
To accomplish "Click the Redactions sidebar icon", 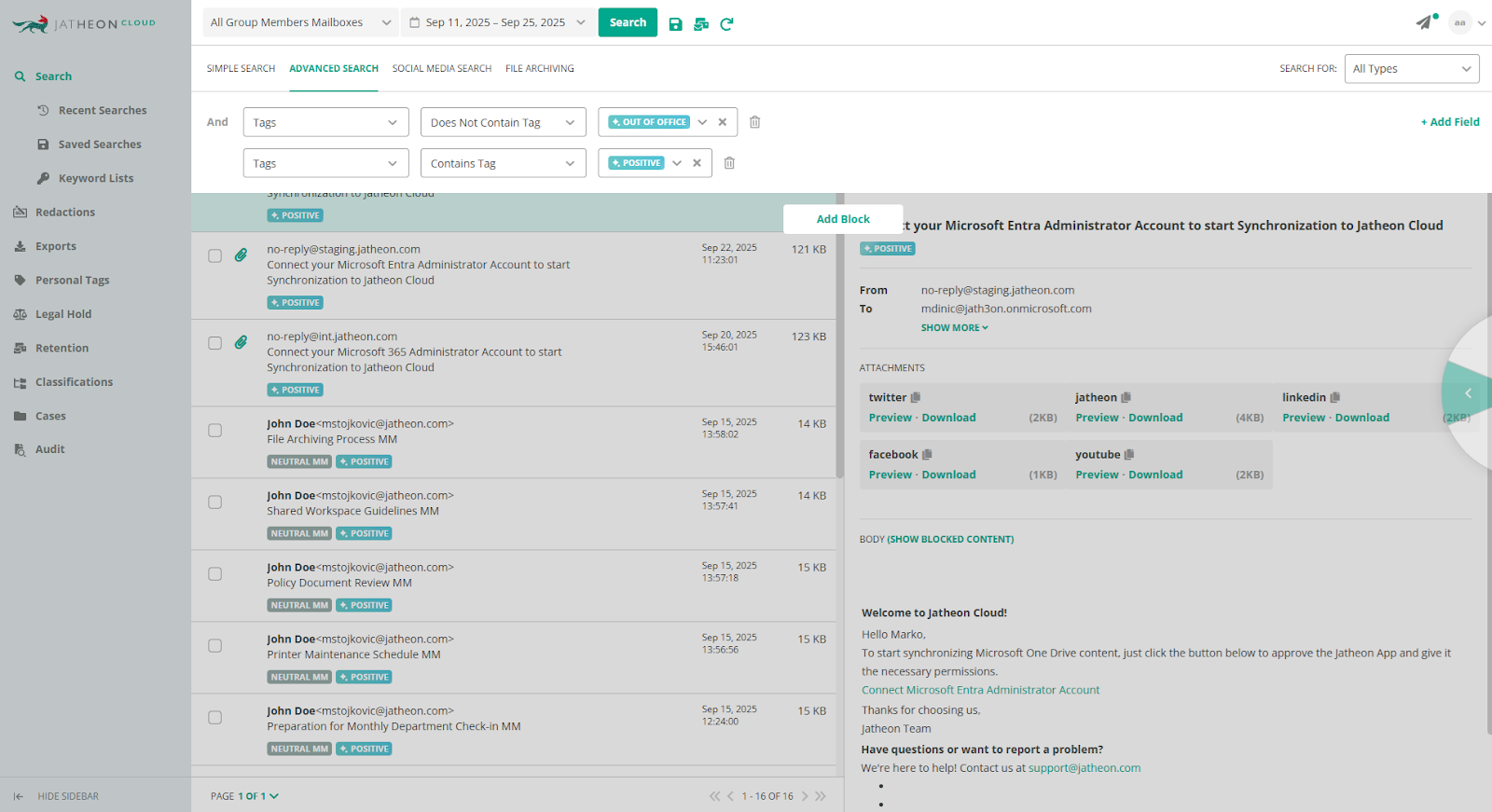I will click(20, 213).
